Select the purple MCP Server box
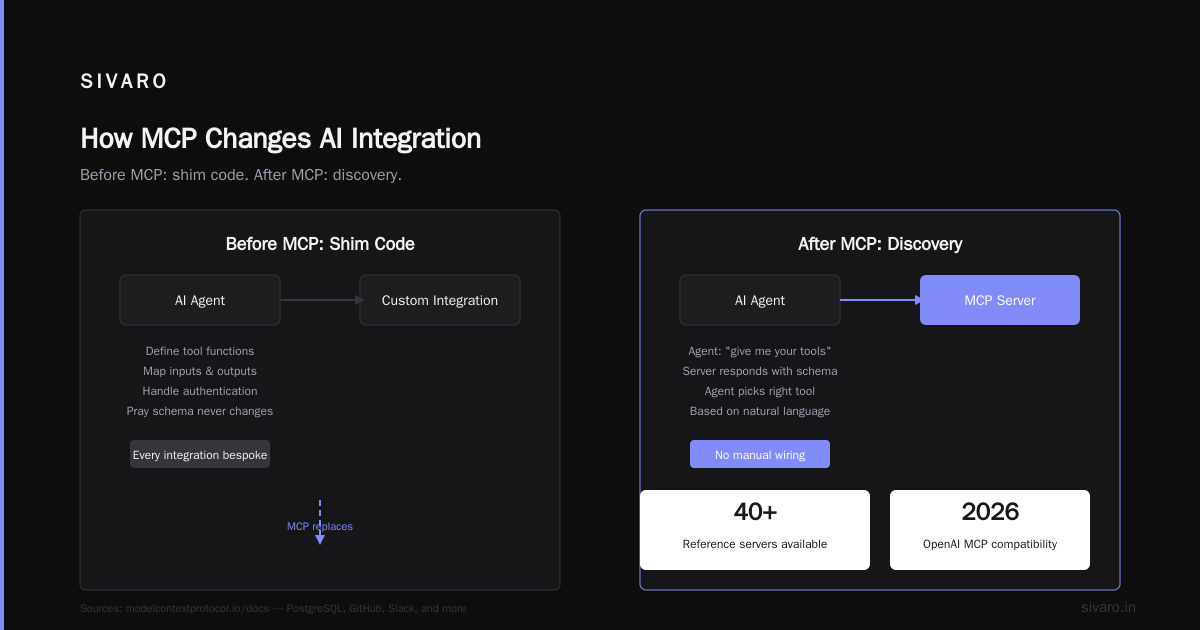The image size is (1200, 630). point(1000,300)
